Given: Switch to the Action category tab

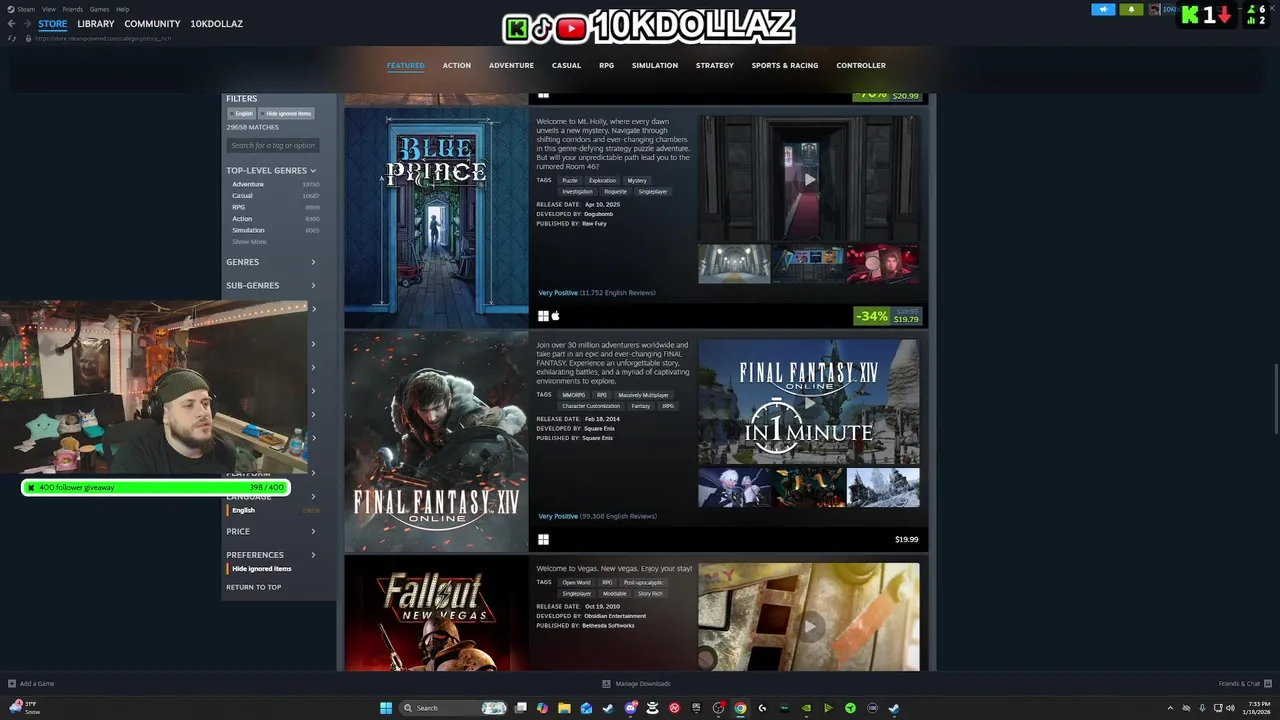Looking at the screenshot, I should (x=456, y=65).
